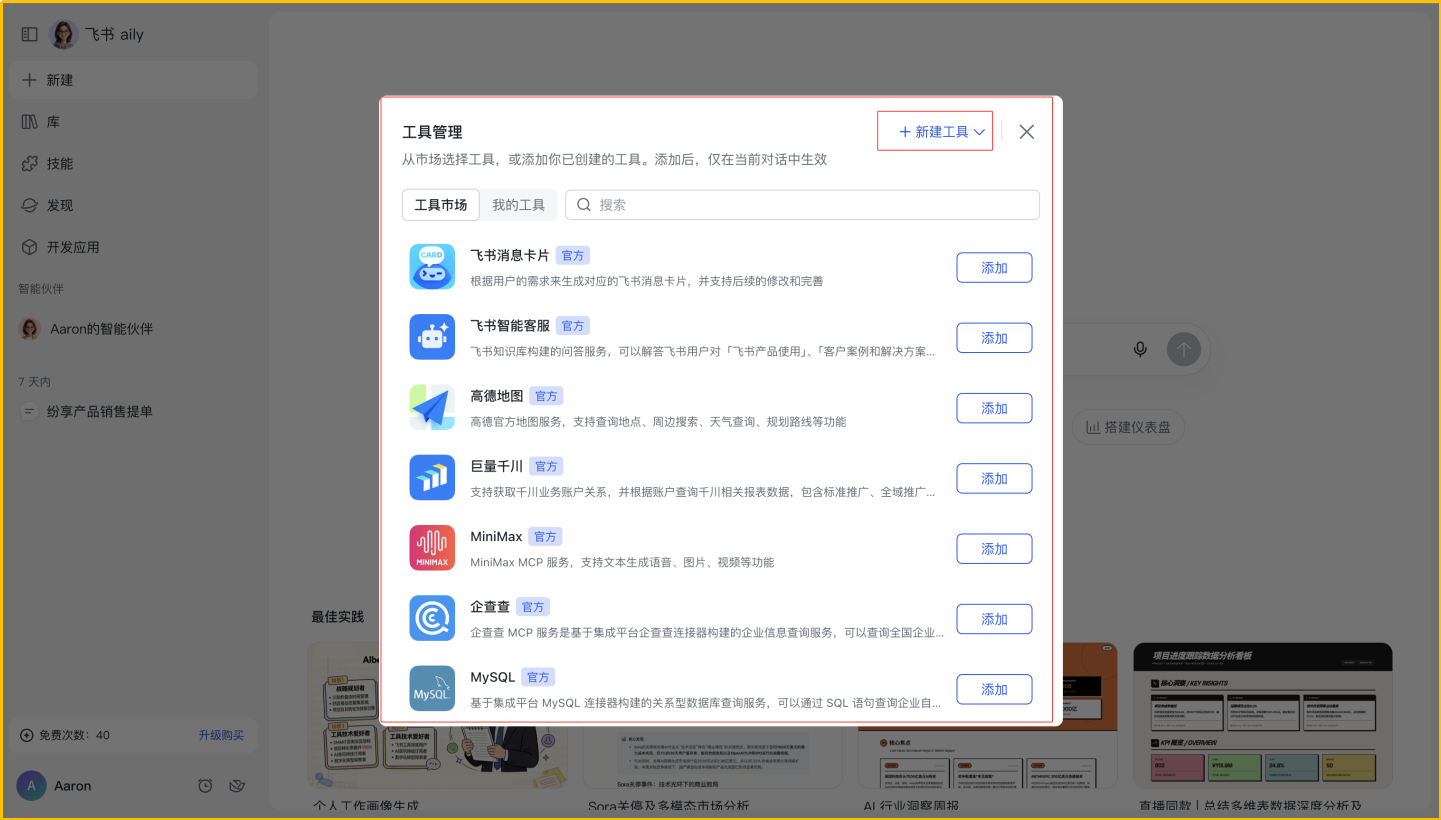1441x820 pixels.
Task: Close the 工具管理 dialog
Action: coord(1026,132)
